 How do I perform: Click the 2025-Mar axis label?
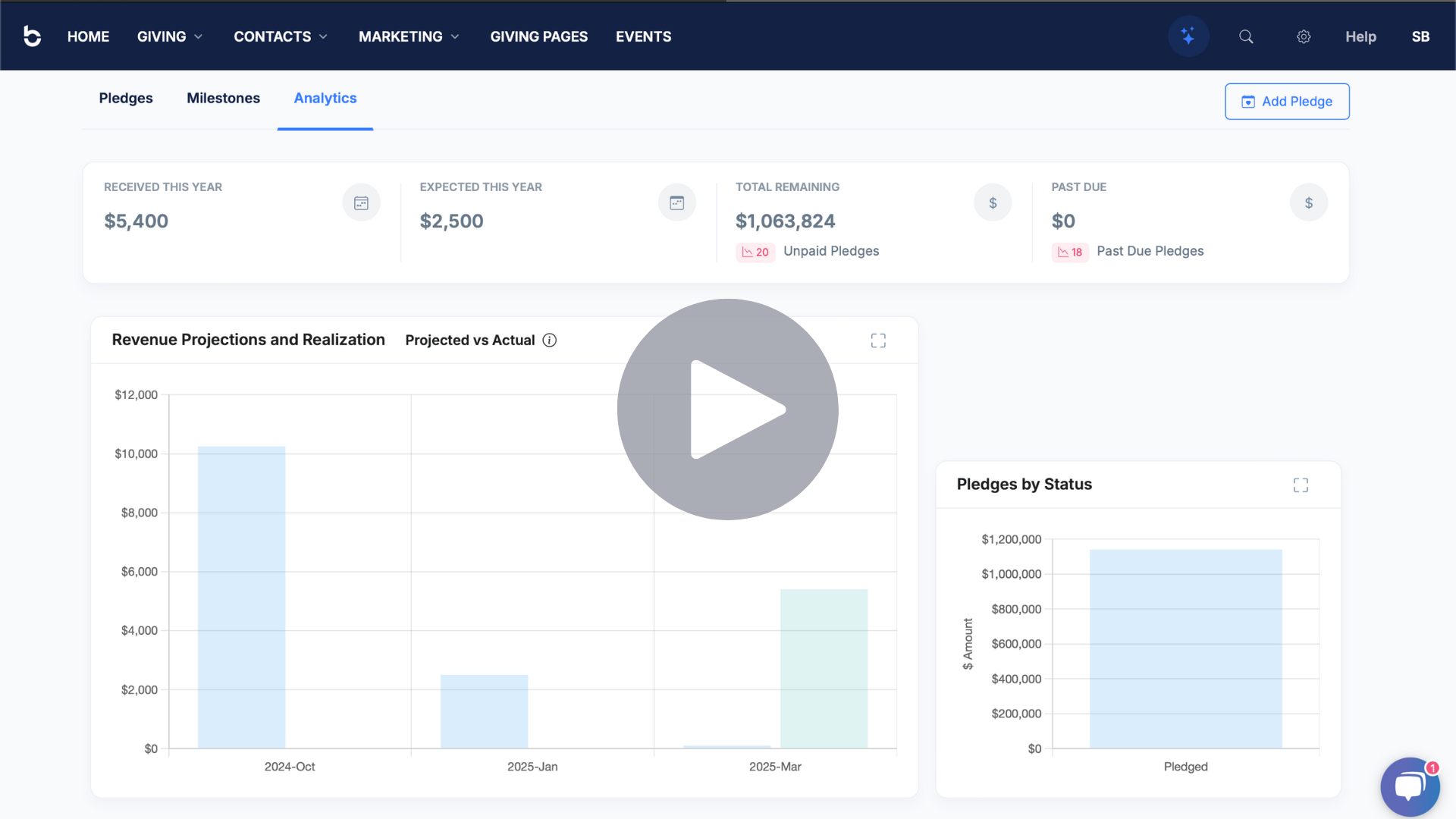[x=775, y=767]
